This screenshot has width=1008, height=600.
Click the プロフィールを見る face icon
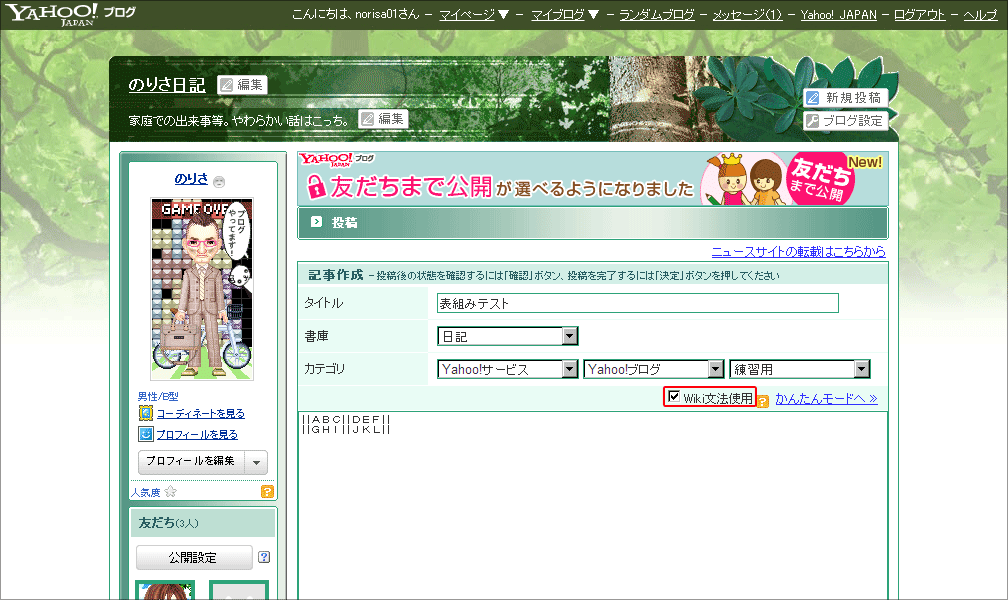pyautogui.click(x=146, y=434)
